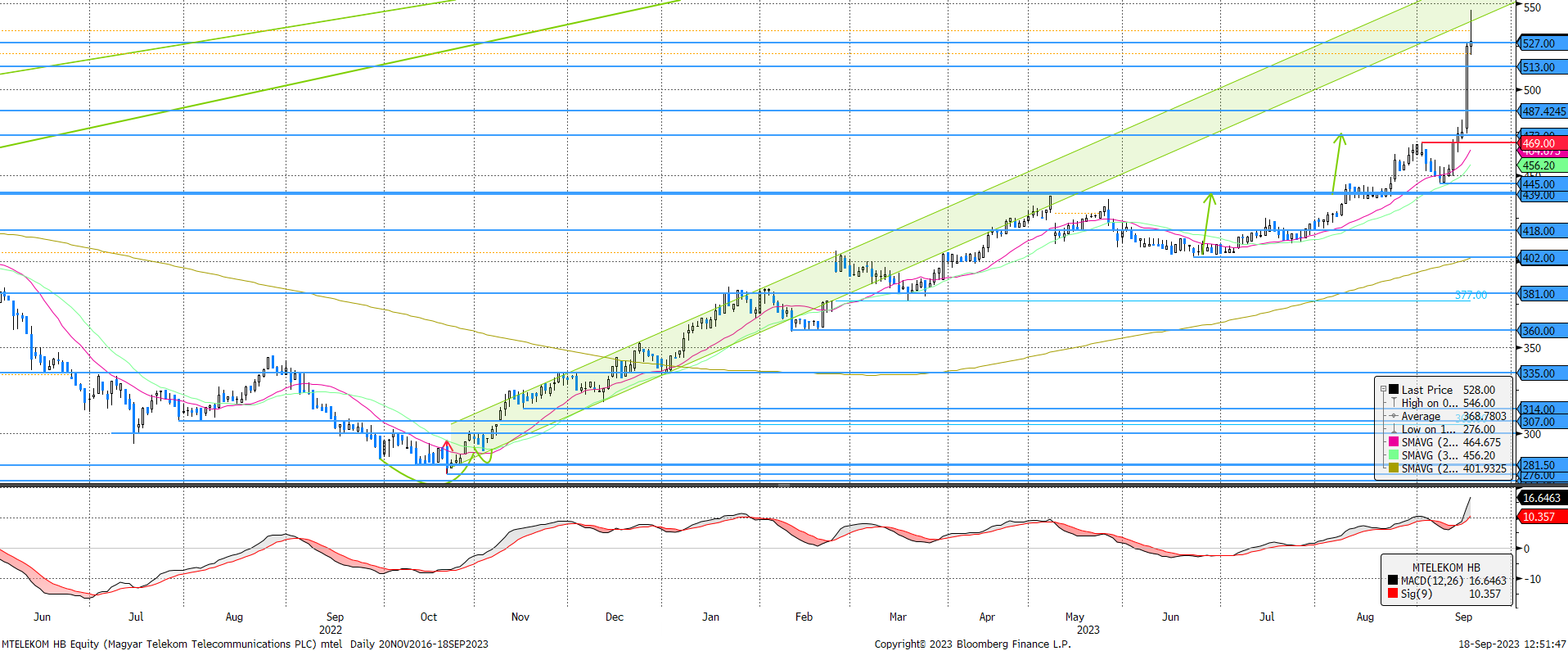Click the red 10.357 signal value tag

1543,517
